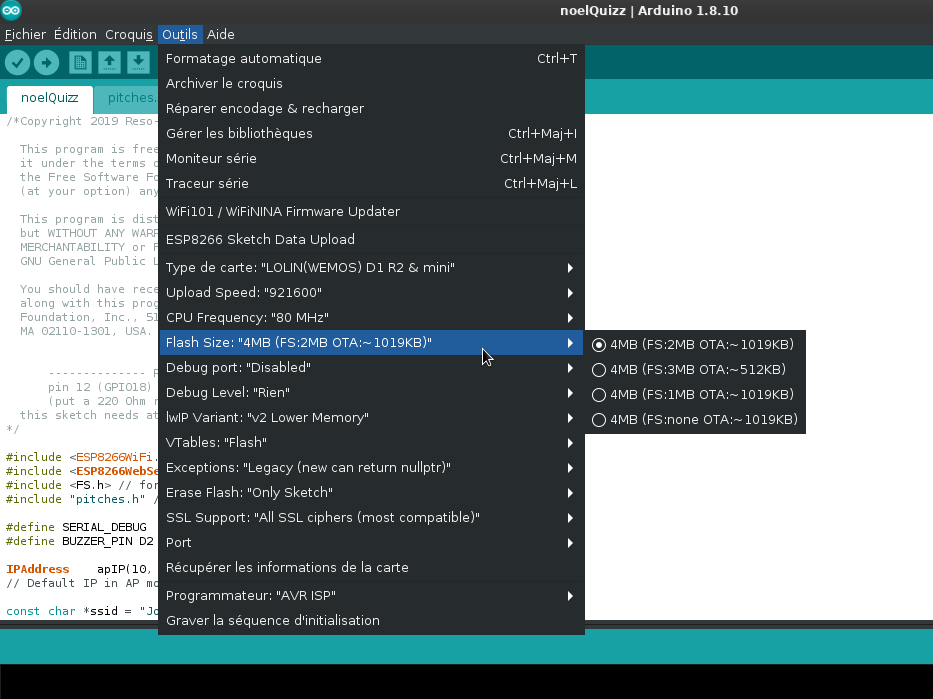Viewport: 933px width, 699px height.
Task: Expand the SSL Support submenu
Action: pyautogui.click(x=371, y=518)
